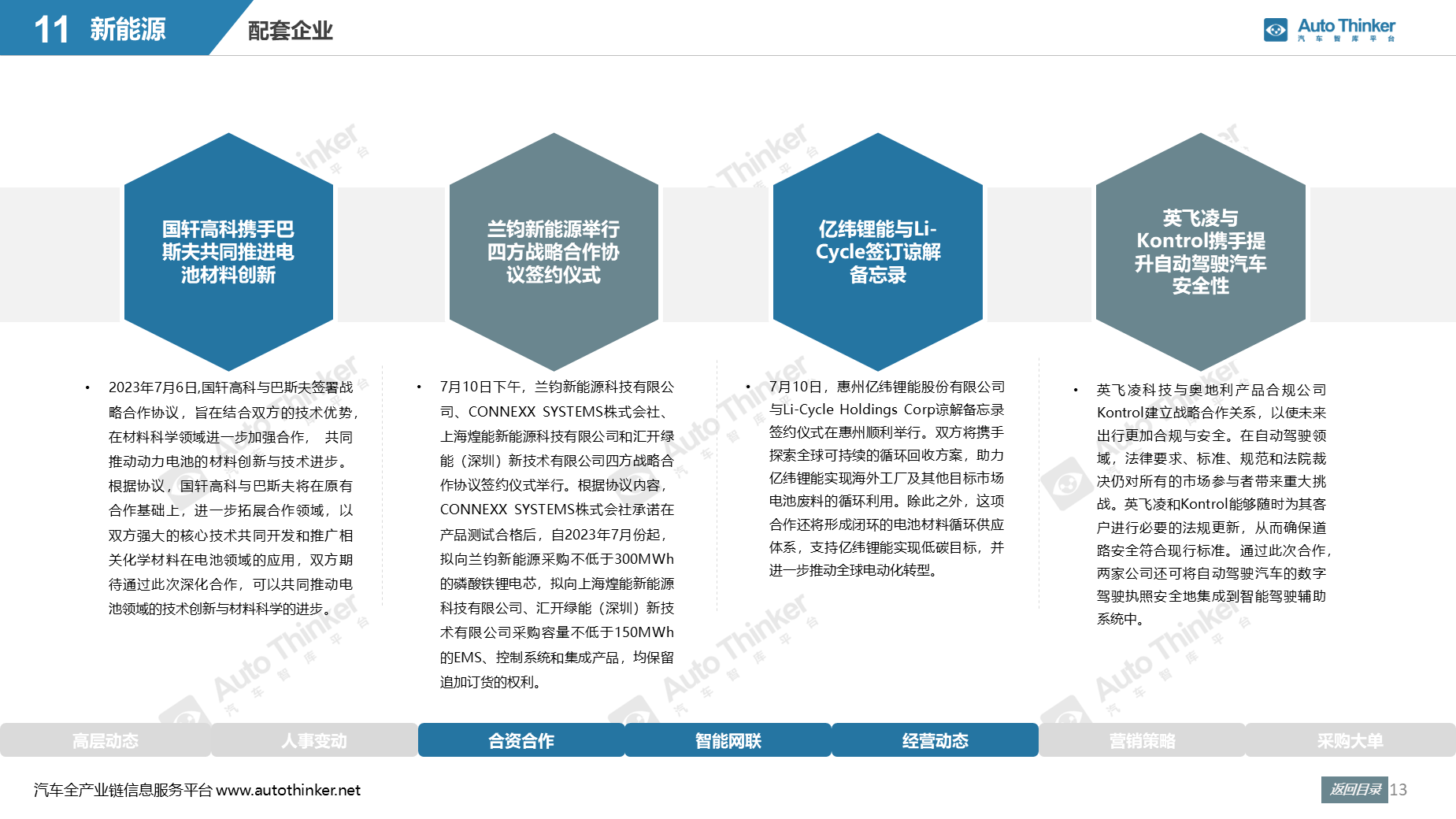Click the Auto Thinker brand name text

pos(1347,26)
